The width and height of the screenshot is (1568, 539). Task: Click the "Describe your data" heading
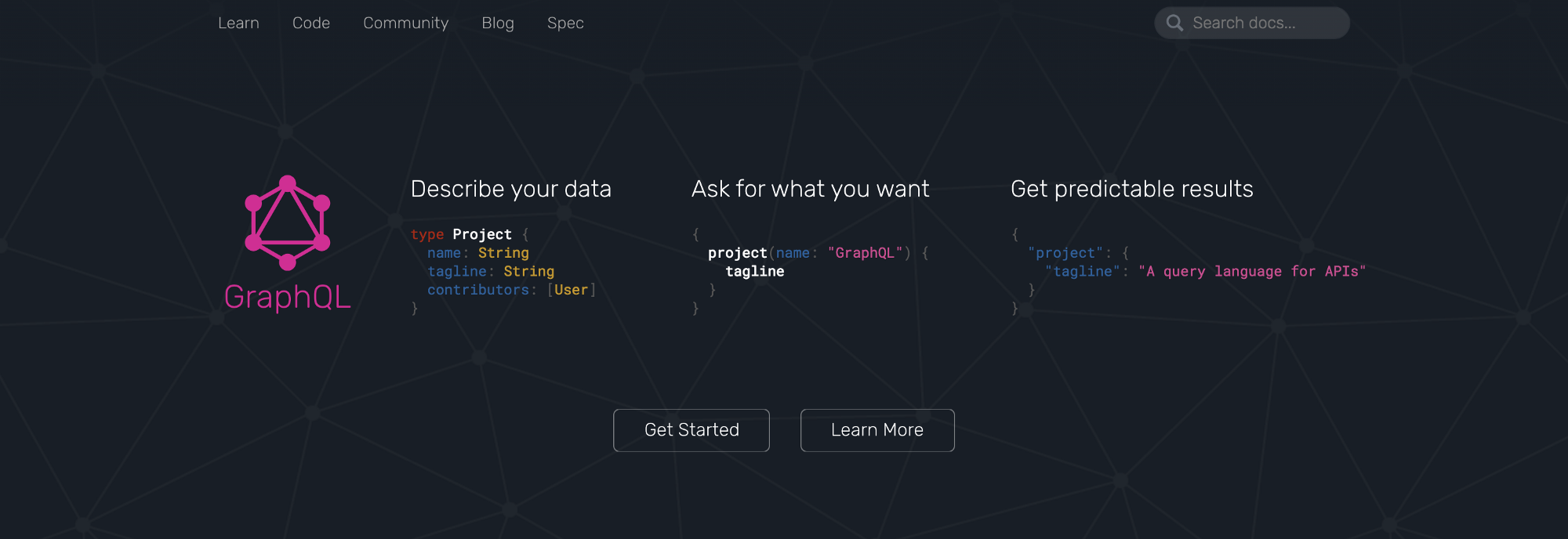pos(511,189)
